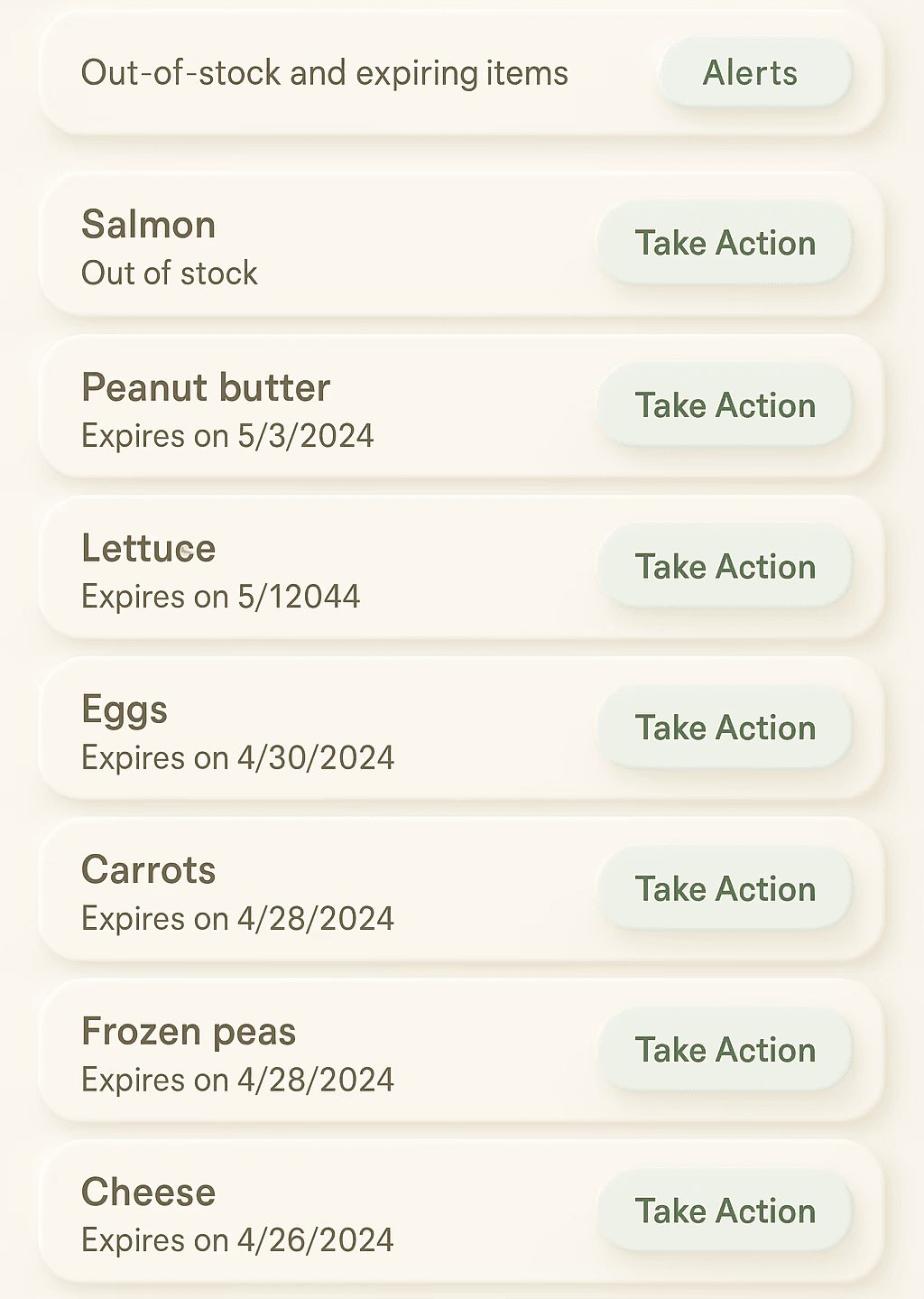
Task: Take action on Peanut butter item
Action: [725, 405]
